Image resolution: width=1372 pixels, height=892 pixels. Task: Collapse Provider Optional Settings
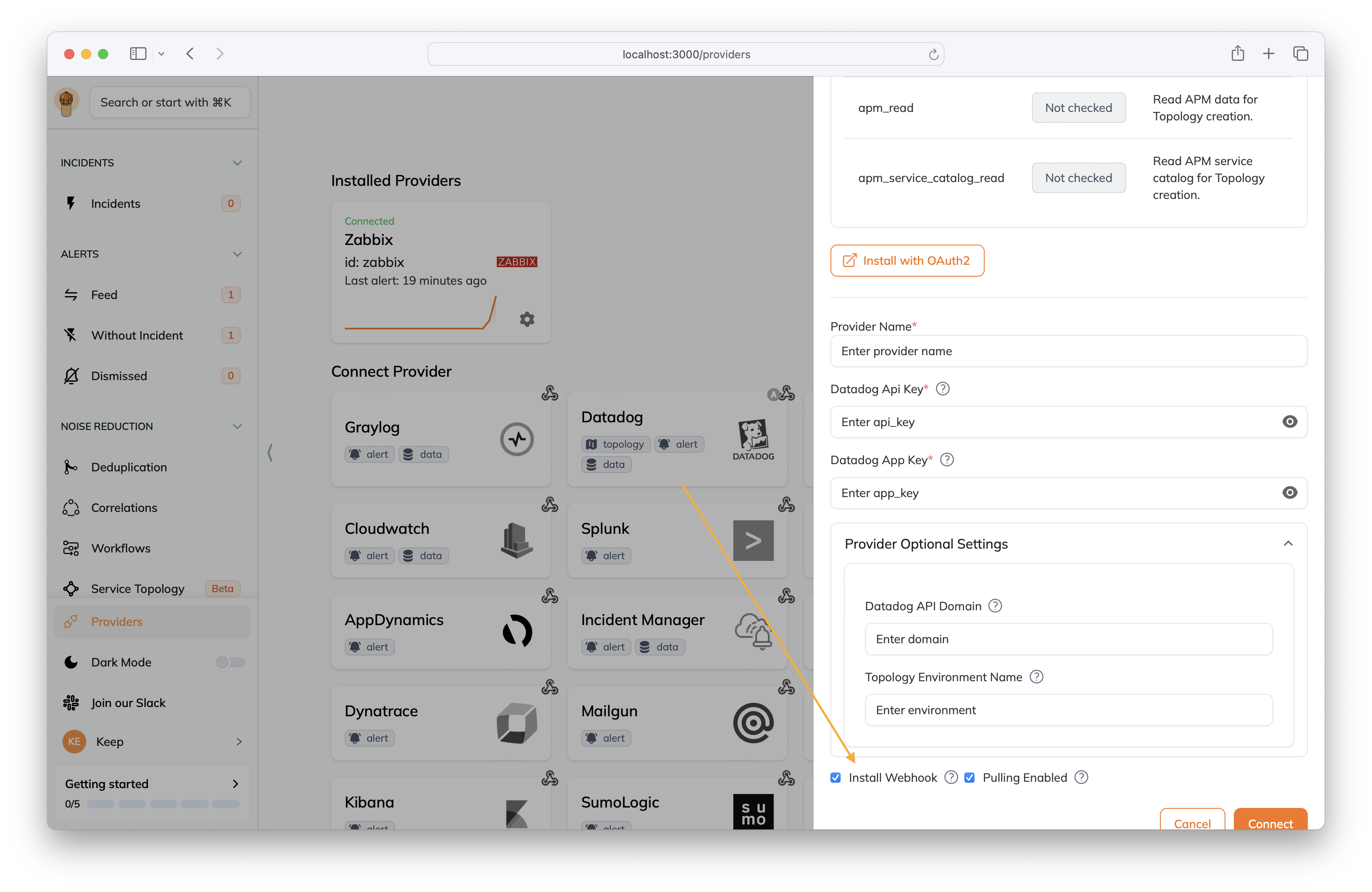(x=1288, y=544)
